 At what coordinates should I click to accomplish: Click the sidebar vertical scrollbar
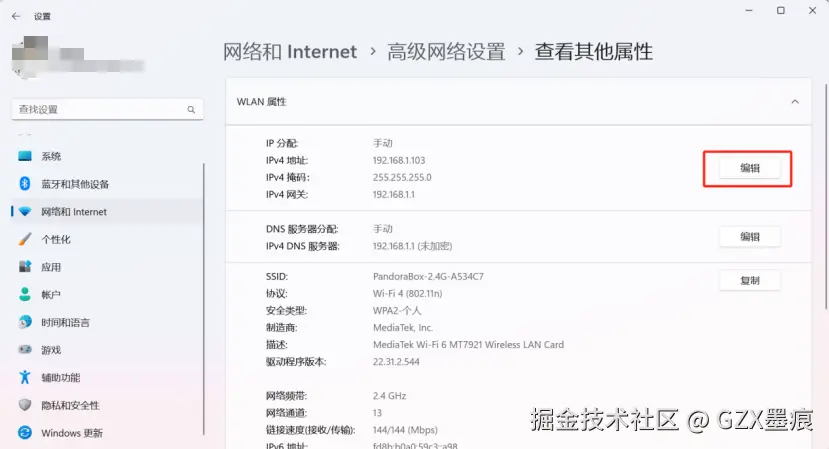click(204, 299)
